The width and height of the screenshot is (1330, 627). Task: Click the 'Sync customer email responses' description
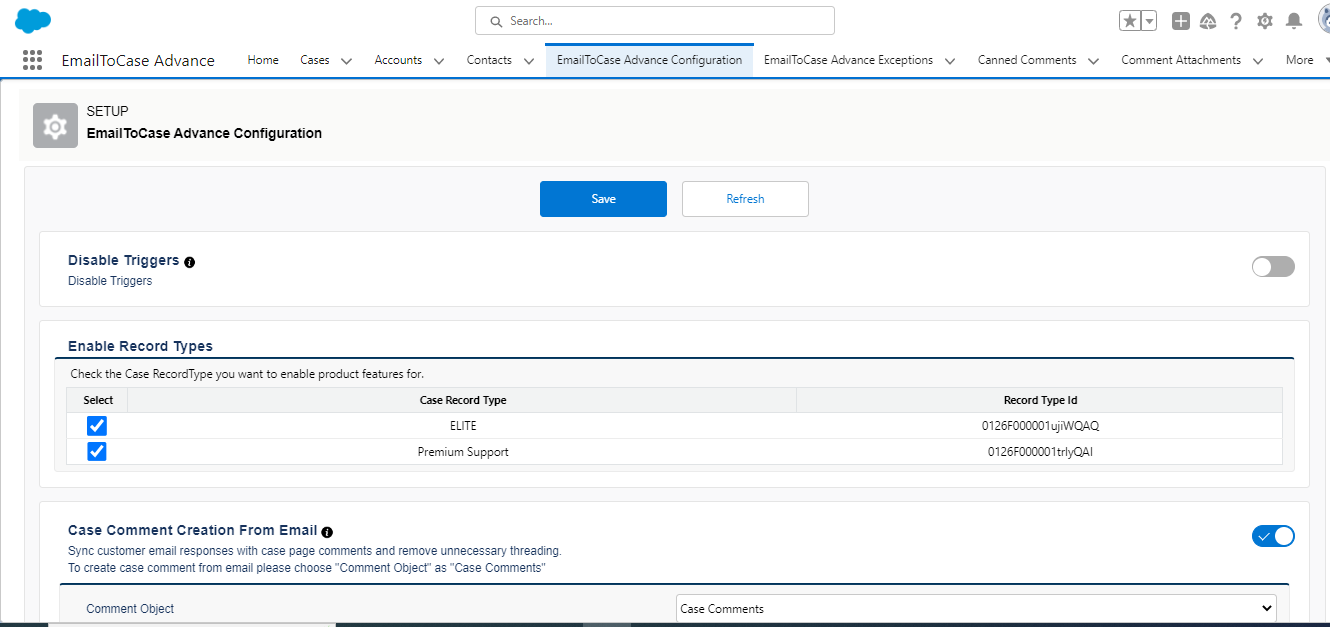click(x=315, y=550)
